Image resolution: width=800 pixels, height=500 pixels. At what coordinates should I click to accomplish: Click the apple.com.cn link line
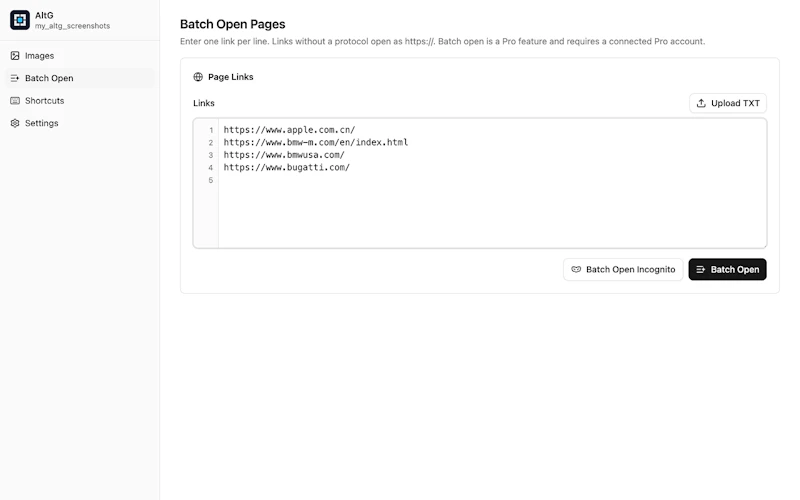click(x=289, y=130)
